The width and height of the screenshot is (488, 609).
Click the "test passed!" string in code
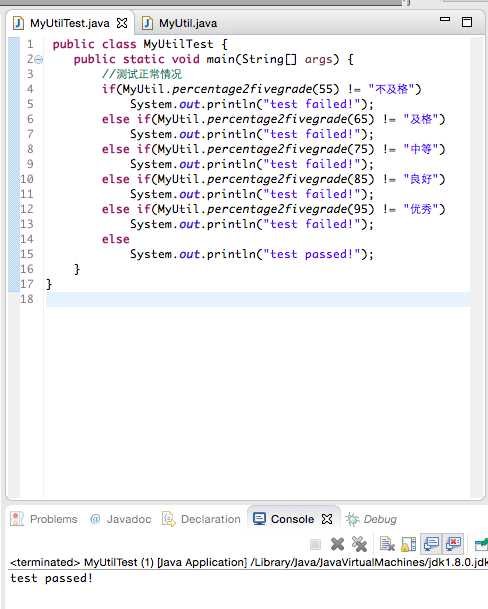[x=312, y=254]
